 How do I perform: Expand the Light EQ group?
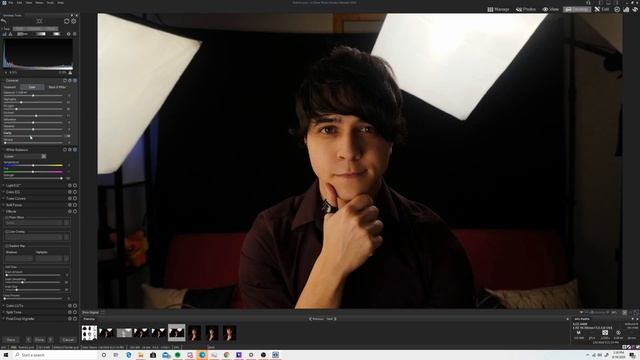pos(3,185)
